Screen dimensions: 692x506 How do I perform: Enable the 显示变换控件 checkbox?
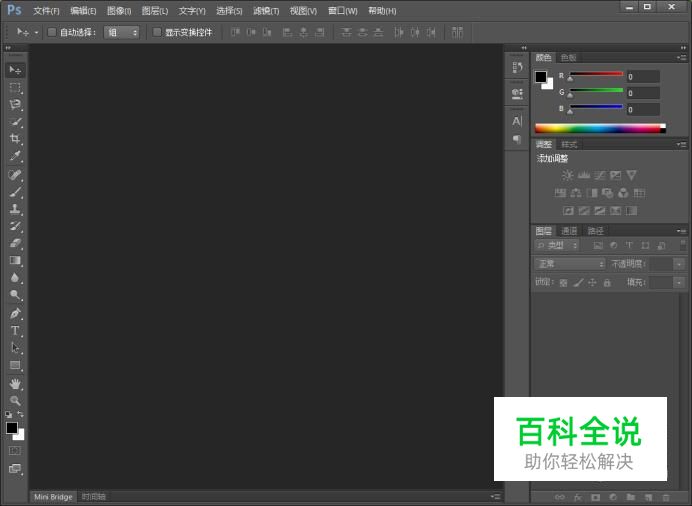[x=157, y=32]
